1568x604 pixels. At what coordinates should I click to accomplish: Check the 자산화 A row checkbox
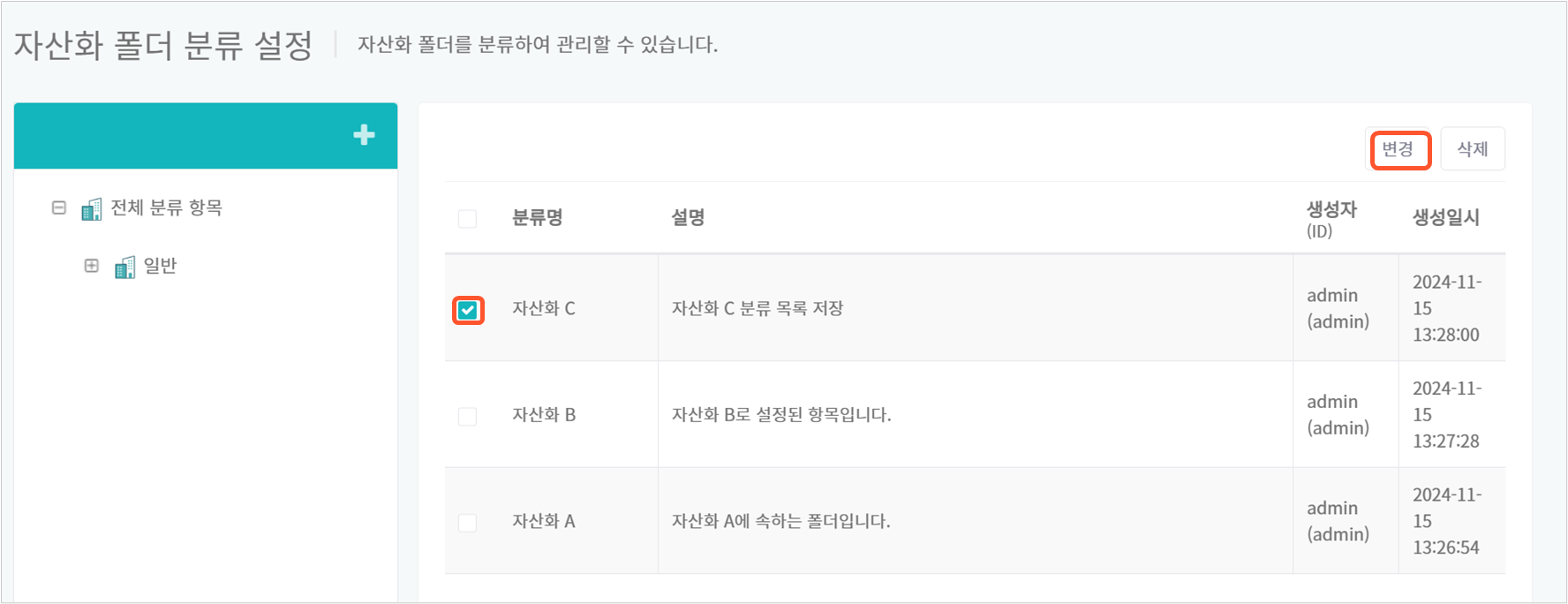click(468, 523)
